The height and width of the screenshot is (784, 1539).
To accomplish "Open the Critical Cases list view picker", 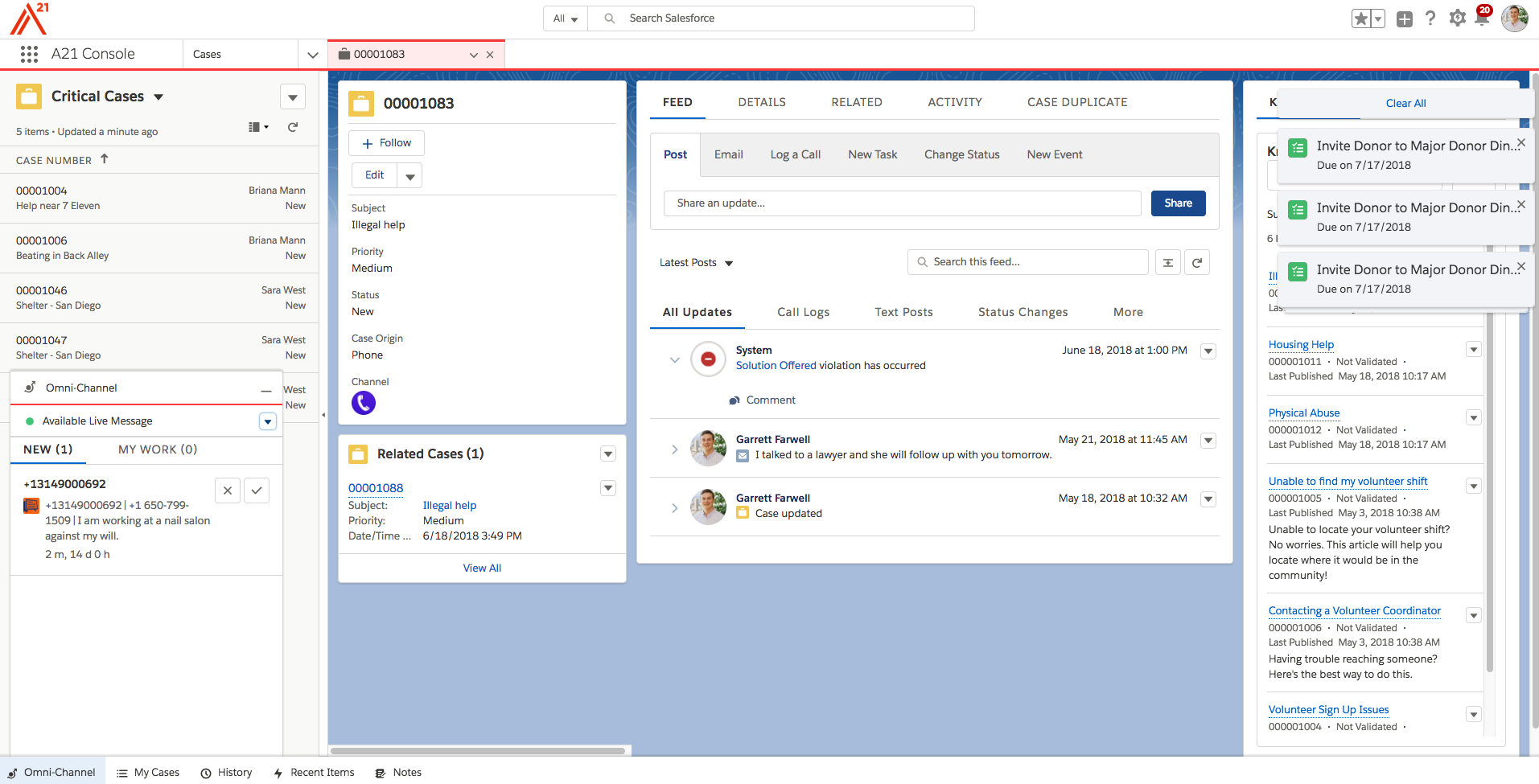I will [158, 97].
